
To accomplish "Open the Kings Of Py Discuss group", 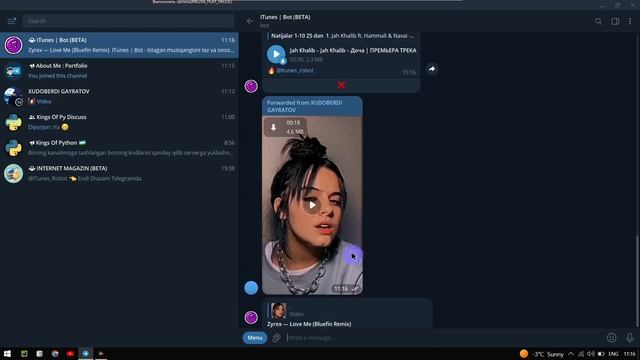I will tap(119, 122).
